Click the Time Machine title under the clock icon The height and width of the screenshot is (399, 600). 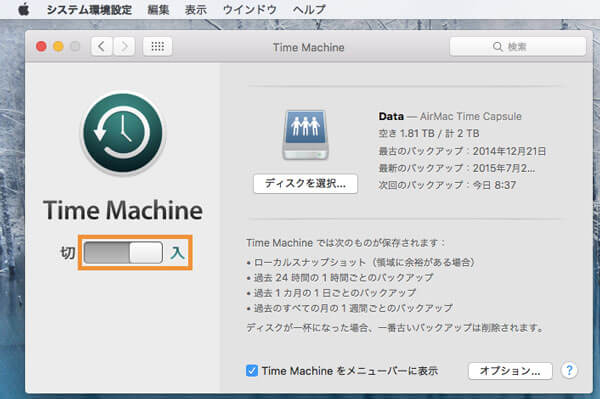123,210
